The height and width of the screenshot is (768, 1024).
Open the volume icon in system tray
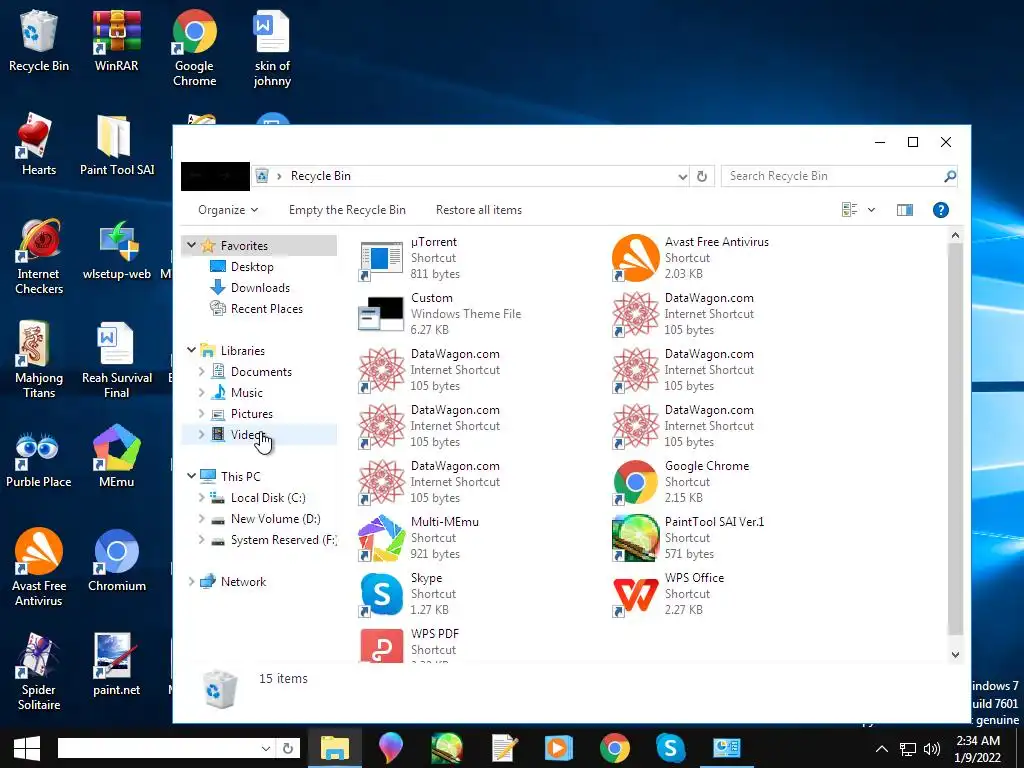932,749
